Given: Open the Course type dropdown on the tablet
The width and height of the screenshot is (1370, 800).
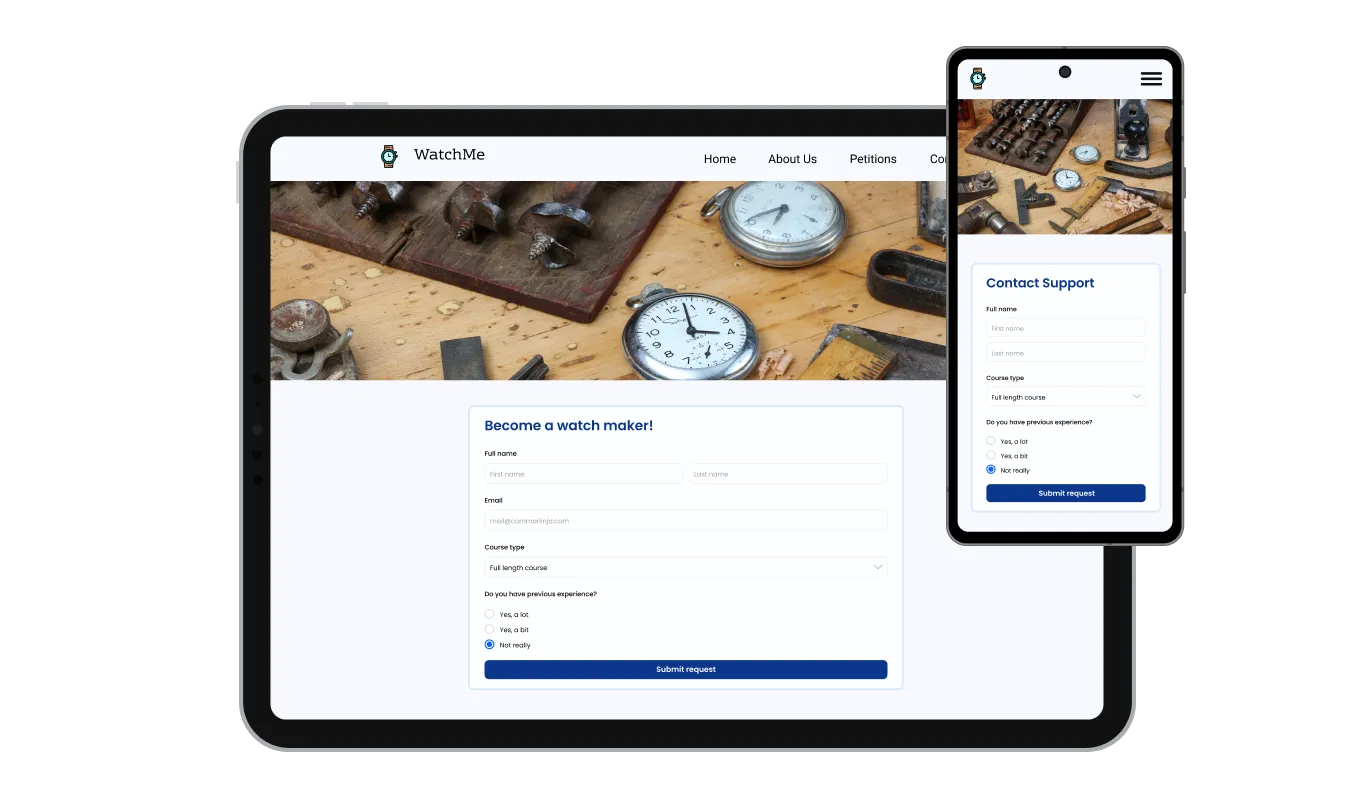Looking at the screenshot, I should (x=685, y=567).
